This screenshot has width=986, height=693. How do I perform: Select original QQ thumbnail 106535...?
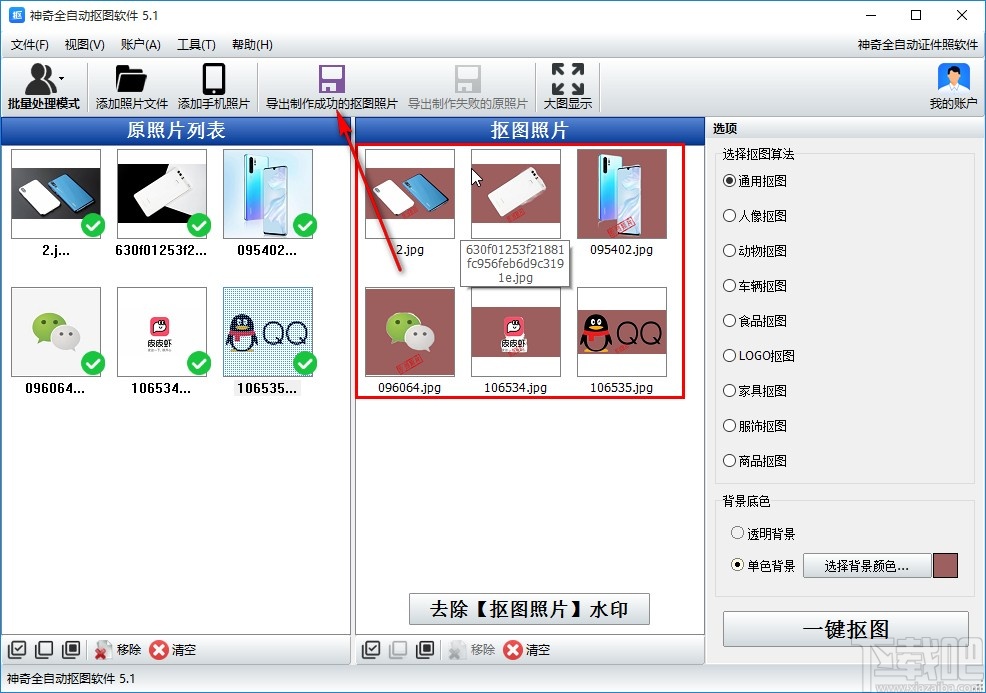tap(268, 332)
